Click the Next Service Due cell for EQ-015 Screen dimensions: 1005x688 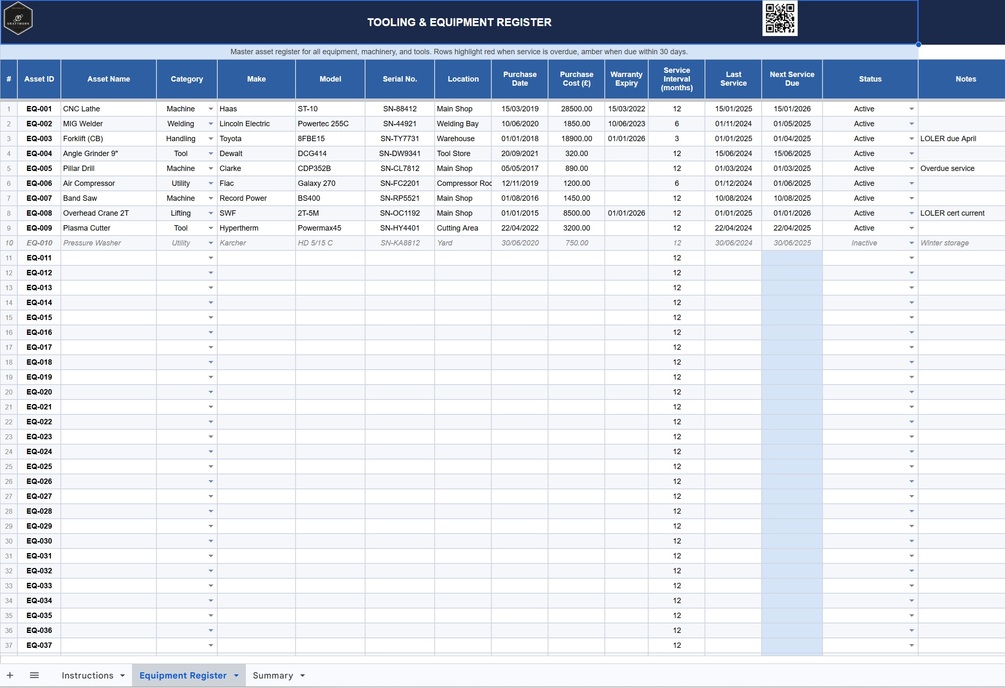[792, 317]
